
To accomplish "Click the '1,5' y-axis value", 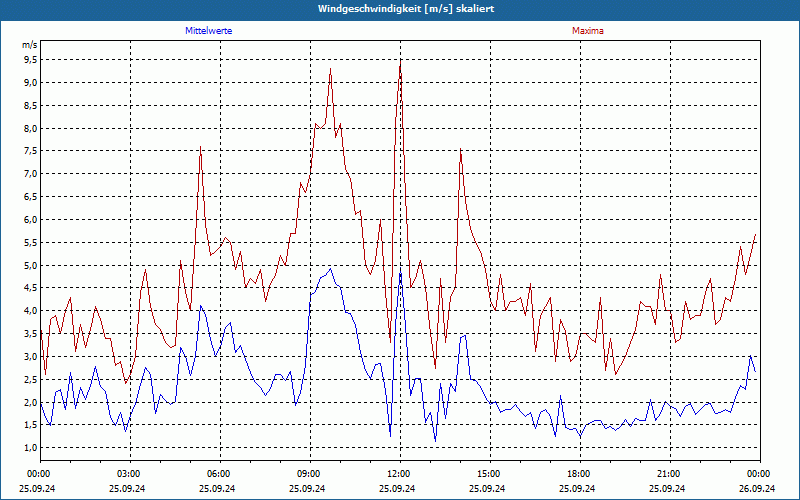I will point(31,424).
